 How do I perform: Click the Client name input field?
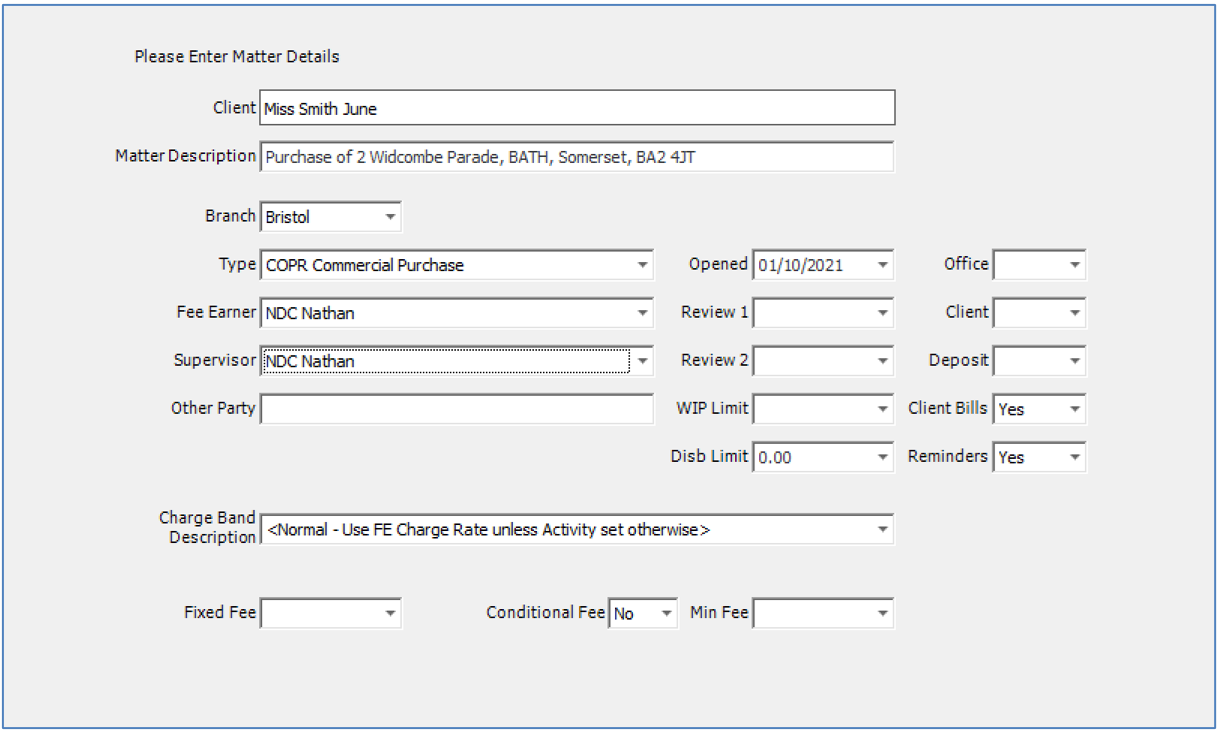click(x=576, y=109)
